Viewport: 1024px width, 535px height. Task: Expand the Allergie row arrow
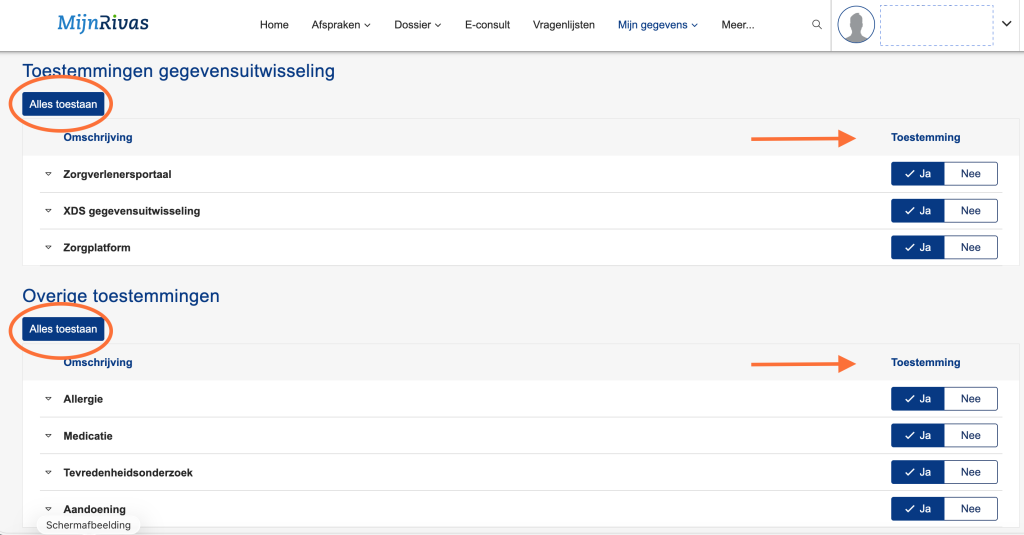click(x=47, y=399)
